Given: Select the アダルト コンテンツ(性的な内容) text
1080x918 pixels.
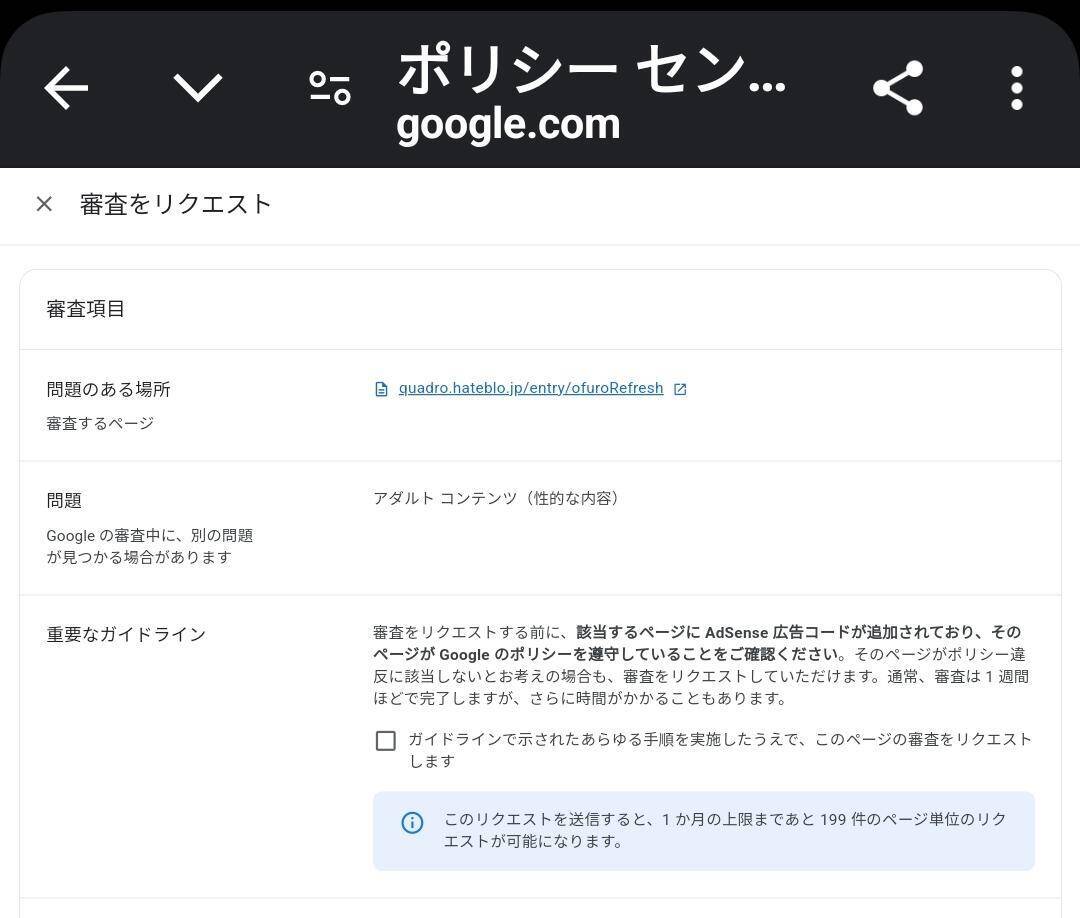Looking at the screenshot, I should coord(496,498).
